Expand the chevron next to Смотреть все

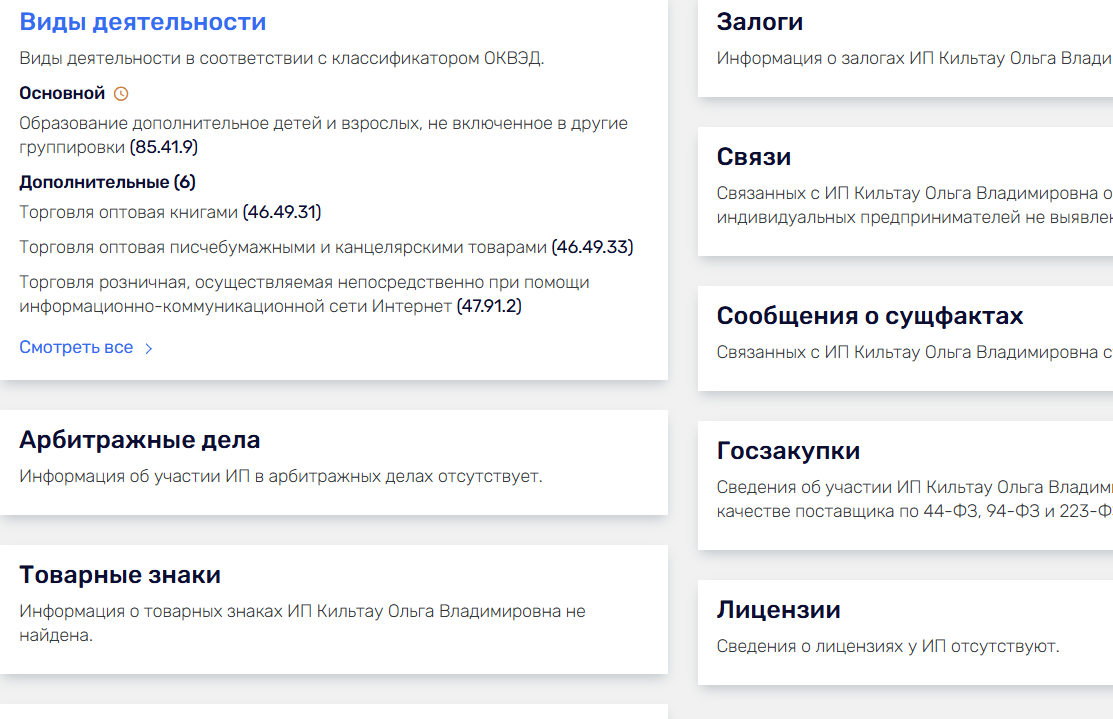tap(148, 347)
